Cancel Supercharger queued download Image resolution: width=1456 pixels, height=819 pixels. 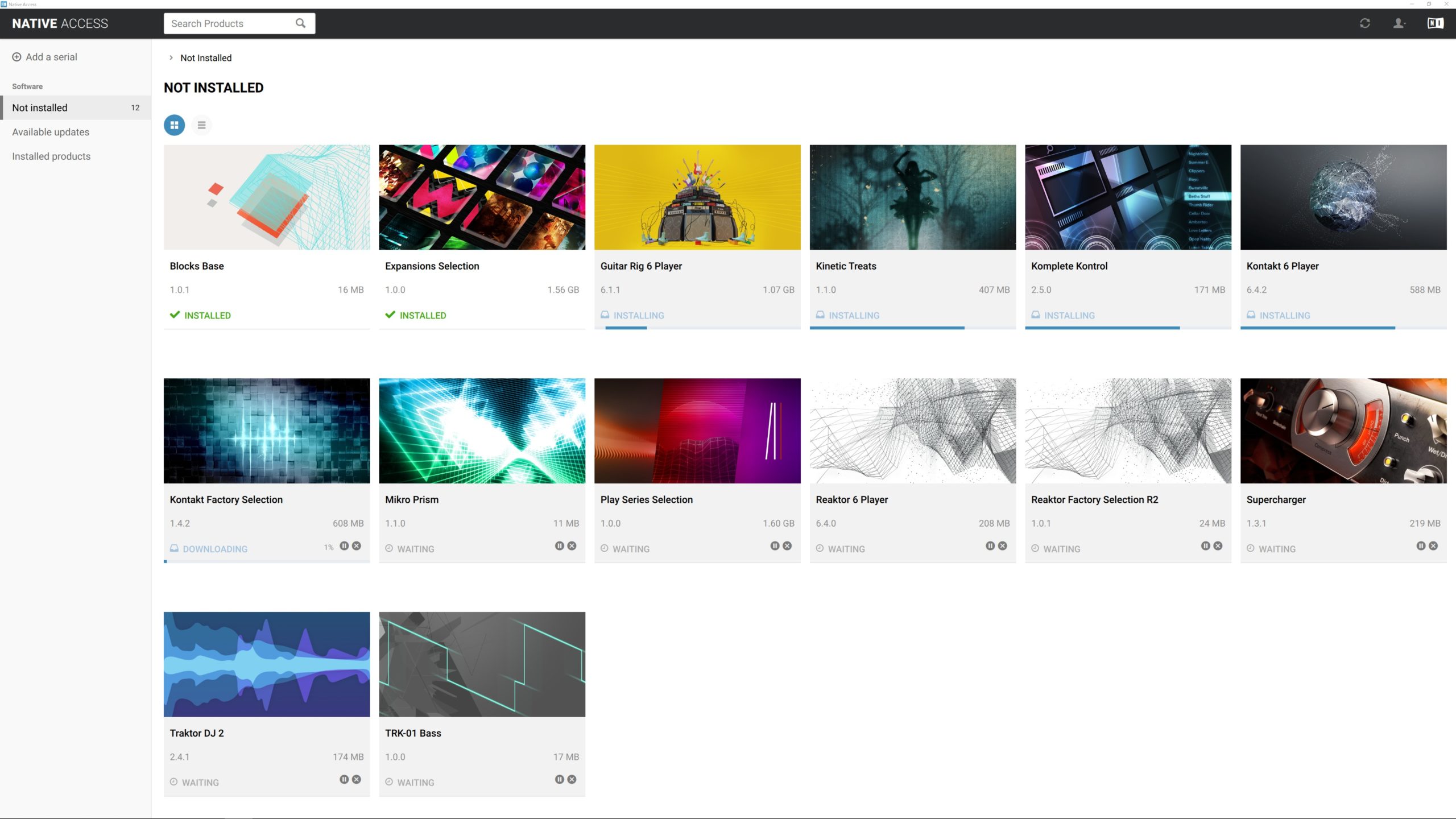pos(1433,546)
